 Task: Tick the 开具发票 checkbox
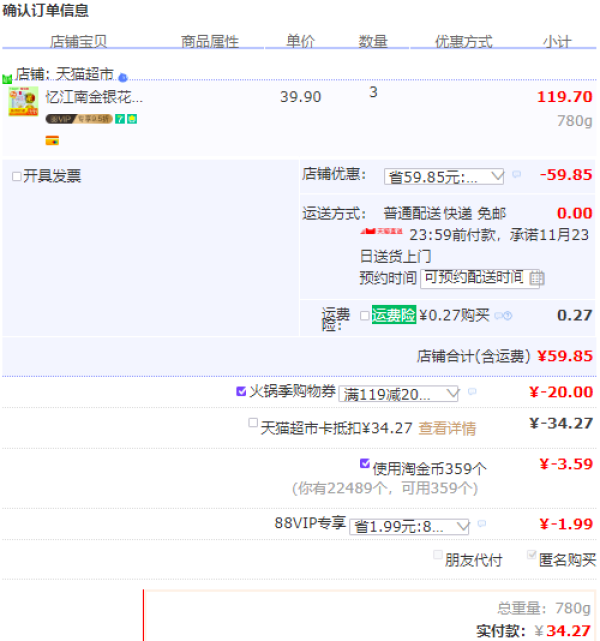pyautogui.click(x=17, y=177)
